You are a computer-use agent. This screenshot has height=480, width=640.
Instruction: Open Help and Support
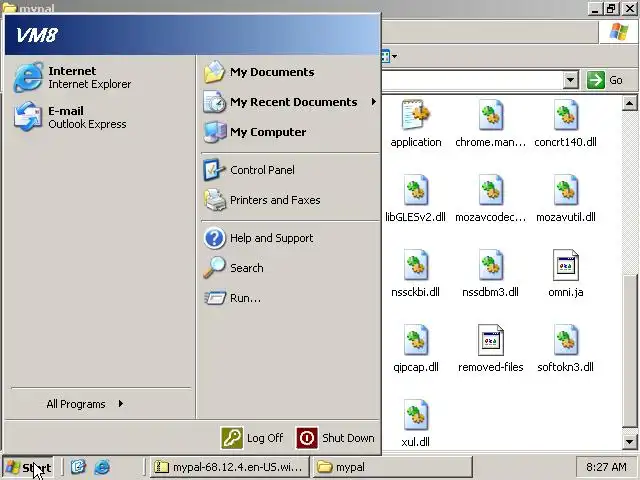290,238
